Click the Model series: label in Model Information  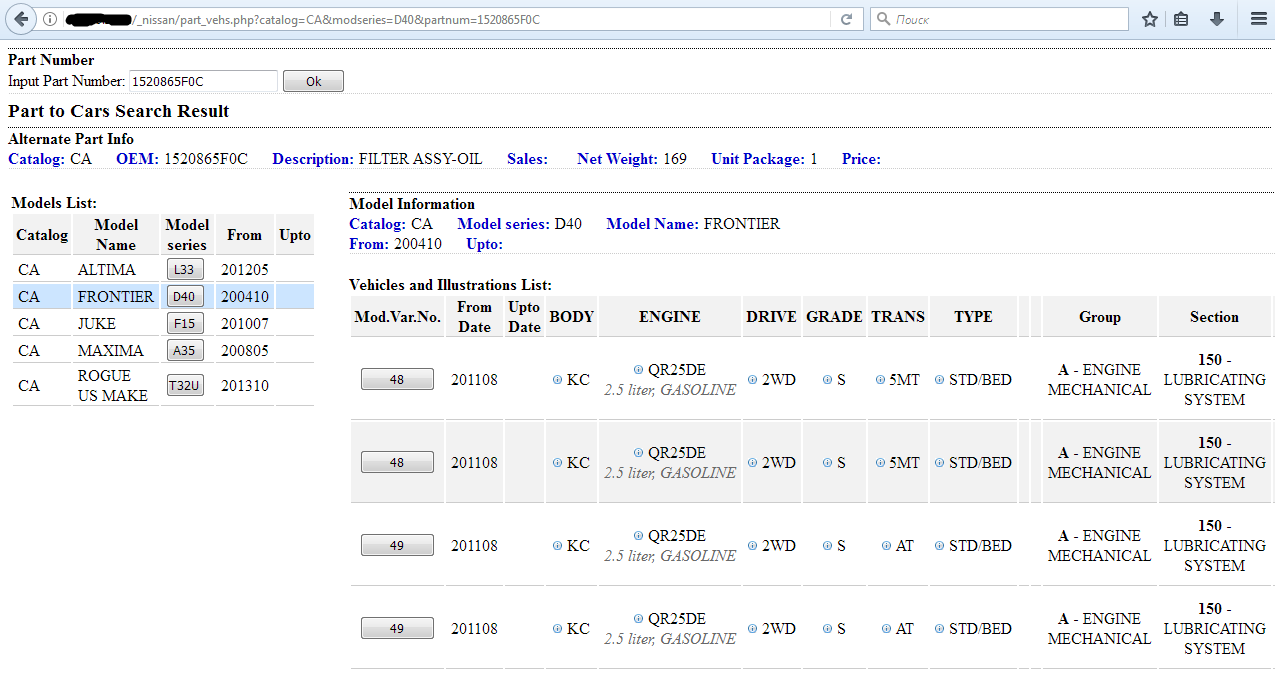point(503,224)
